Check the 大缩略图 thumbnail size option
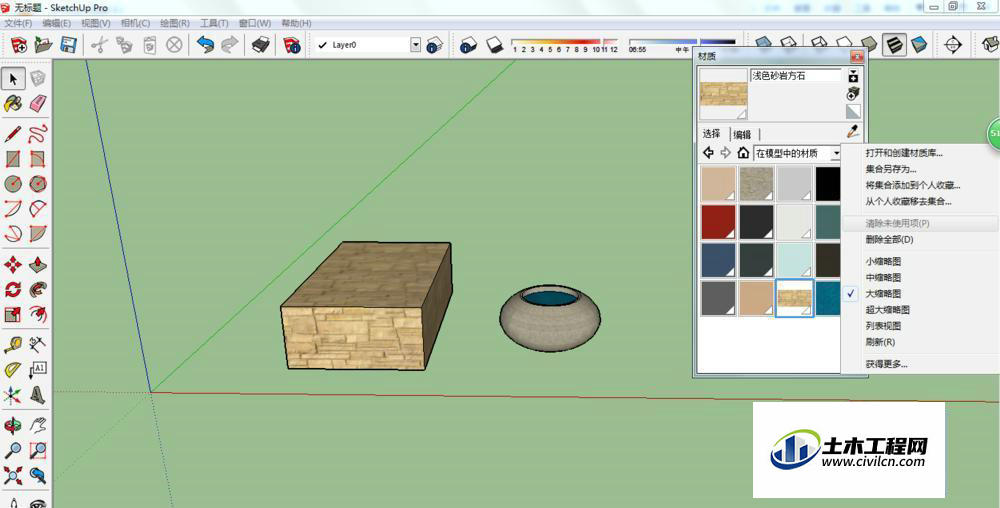Screen dimensions: 1000x508 883,294
